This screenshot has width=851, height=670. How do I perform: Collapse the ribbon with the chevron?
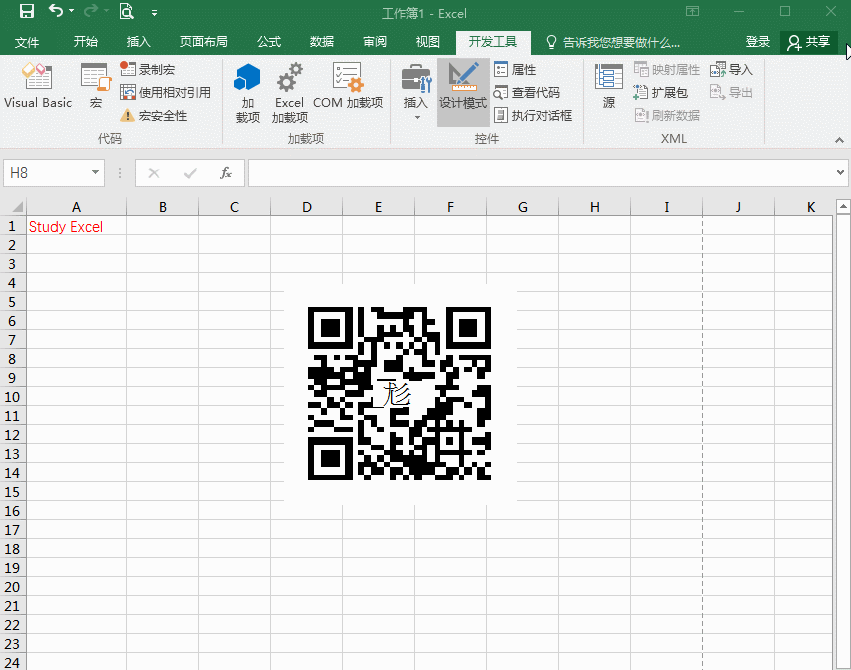coord(839,140)
